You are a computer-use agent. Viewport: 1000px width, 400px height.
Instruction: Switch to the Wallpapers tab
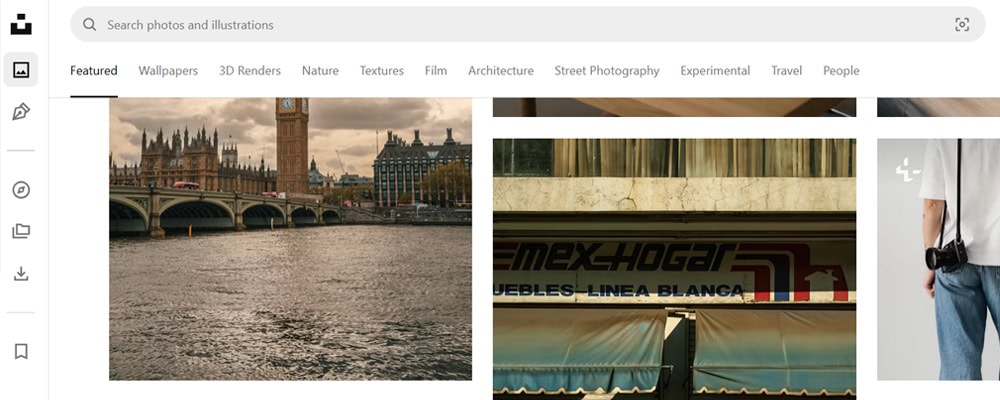[168, 71]
